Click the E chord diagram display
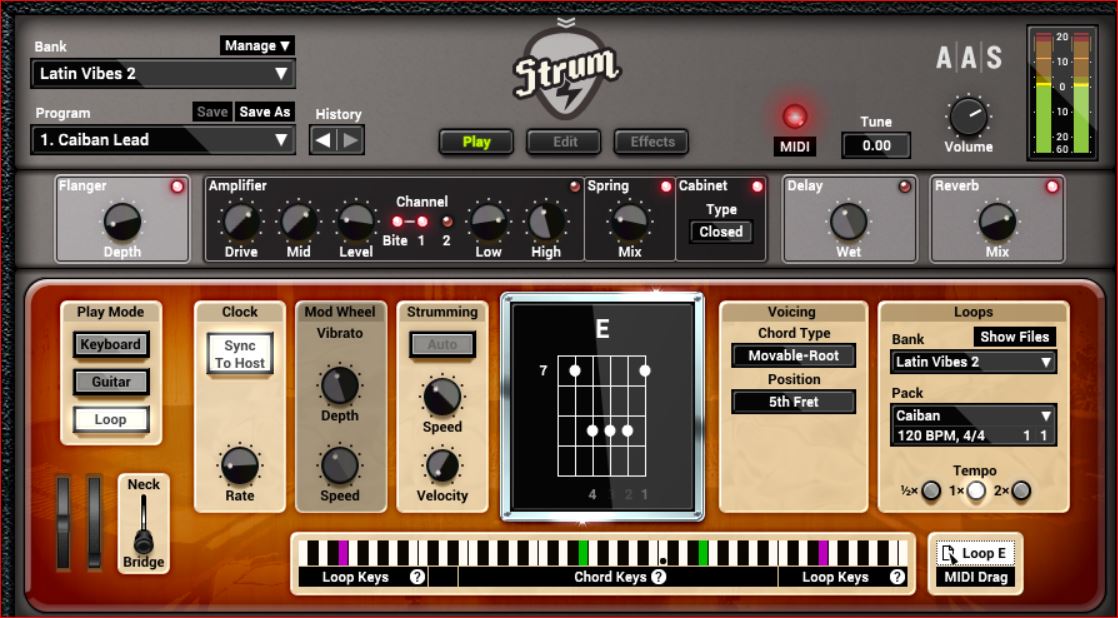The image size is (1118, 618). click(x=602, y=407)
